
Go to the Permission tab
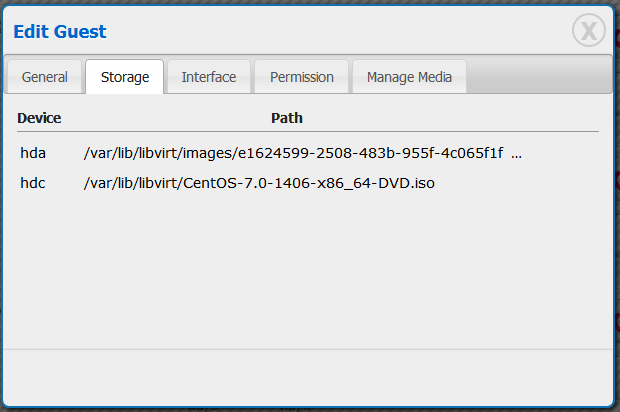(301, 77)
